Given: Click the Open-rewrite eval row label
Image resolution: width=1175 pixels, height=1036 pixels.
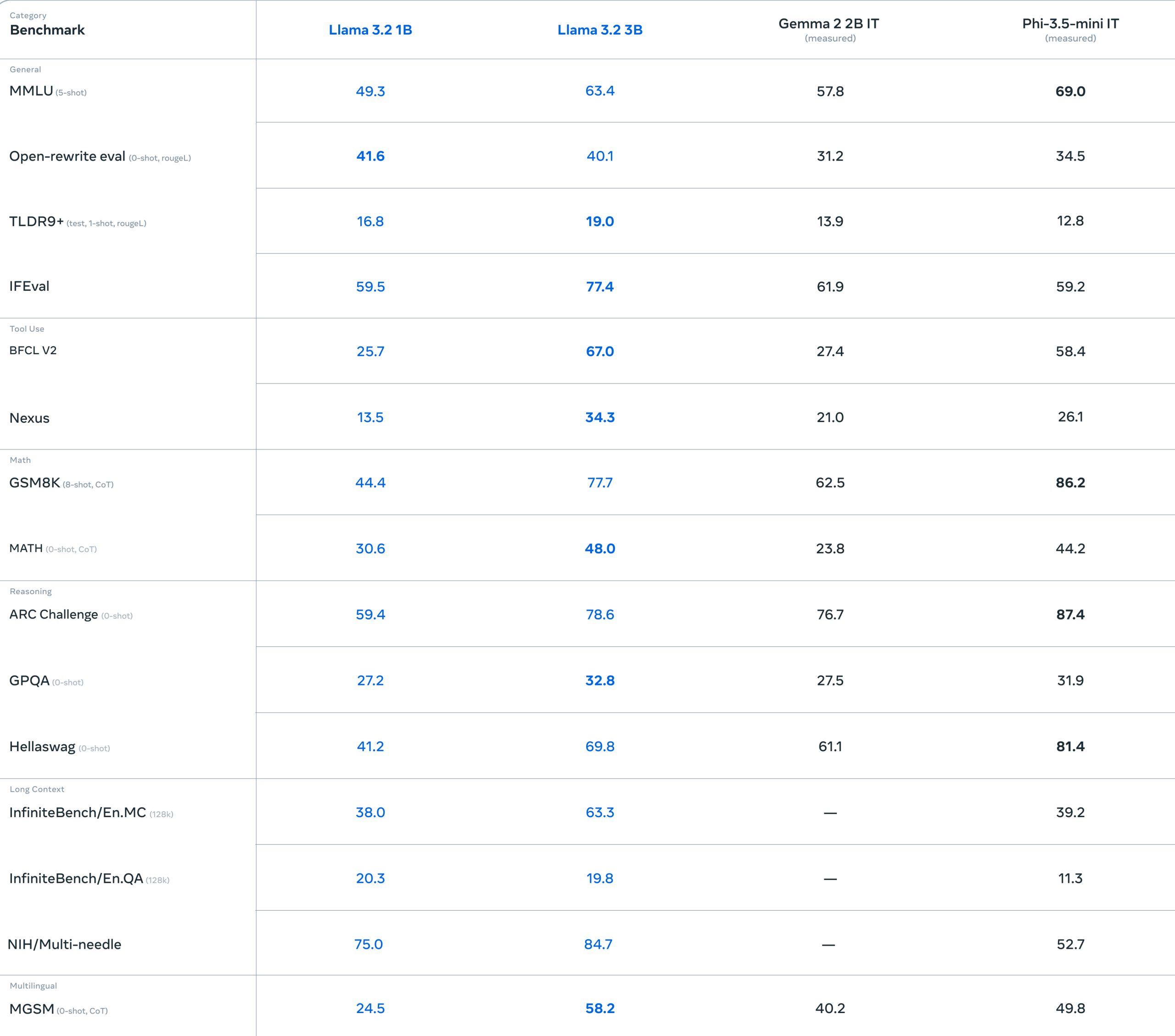Looking at the screenshot, I should pyautogui.click(x=100, y=156).
